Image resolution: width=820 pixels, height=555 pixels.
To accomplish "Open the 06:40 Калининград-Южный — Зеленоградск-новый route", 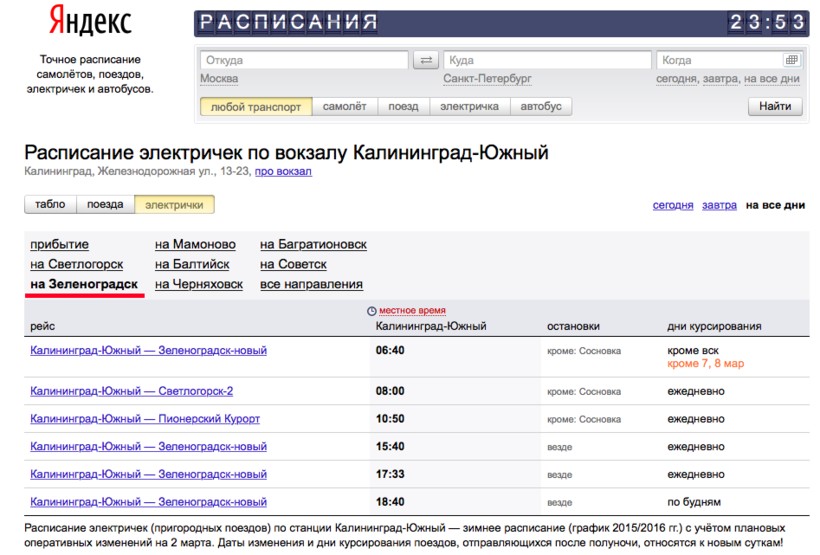I will coord(148,351).
